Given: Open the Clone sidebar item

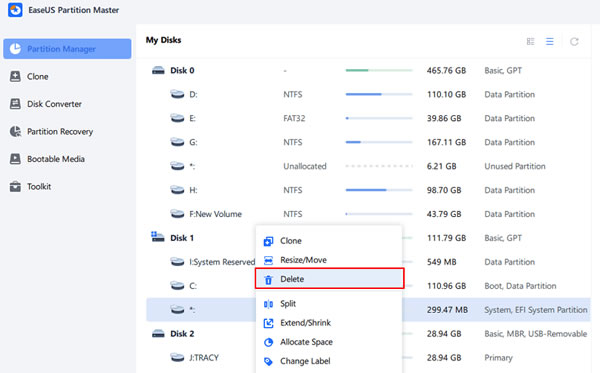Looking at the screenshot, I should (67, 77).
